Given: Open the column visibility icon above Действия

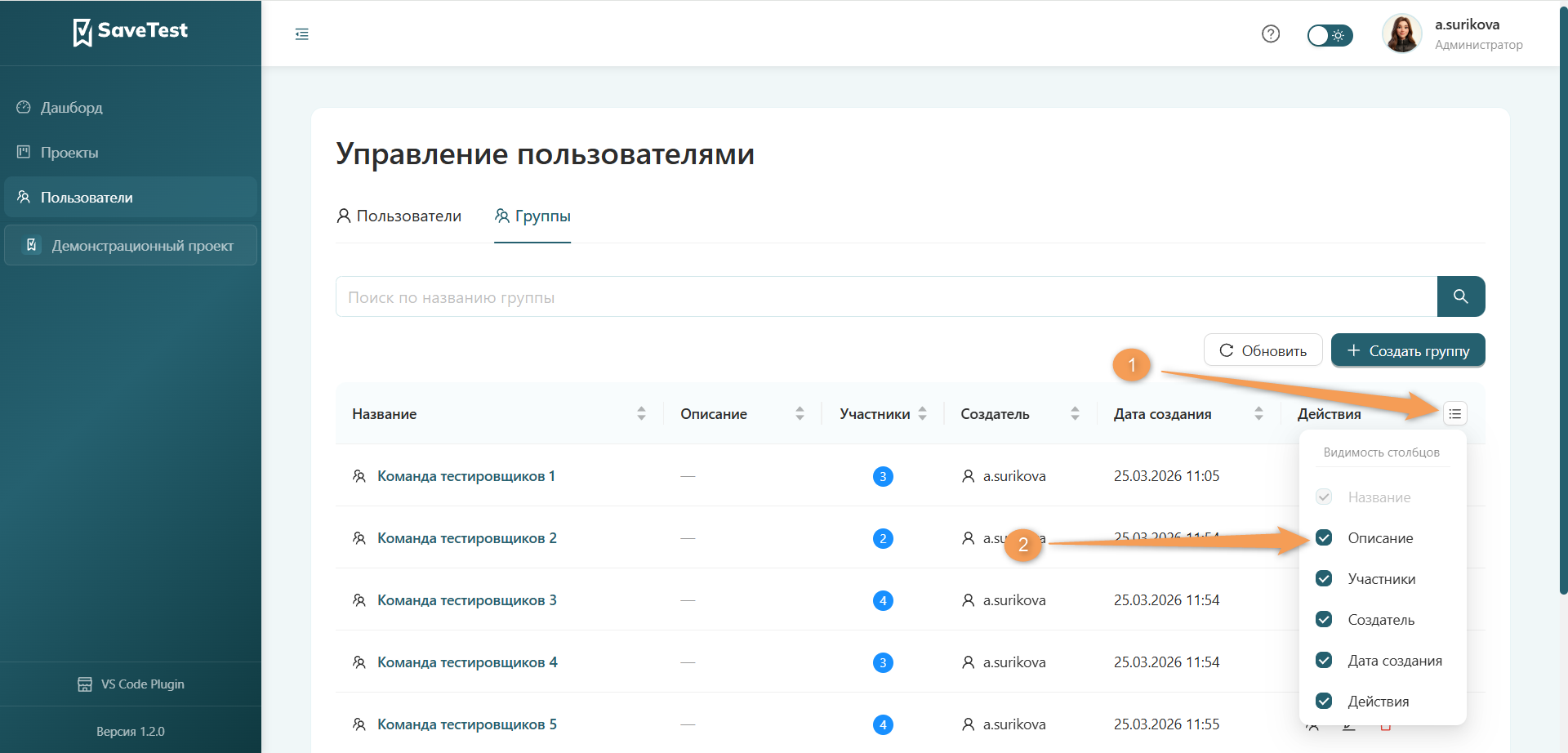Looking at the screenshot, I should (x=1454, y=413).
